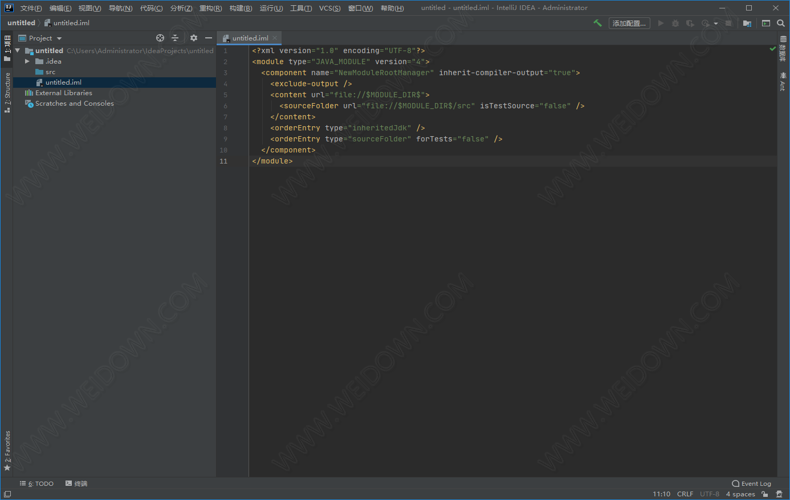Toggle the Database tool window on right edge
Screen dimensions: 790x500
tap(783, 49)
